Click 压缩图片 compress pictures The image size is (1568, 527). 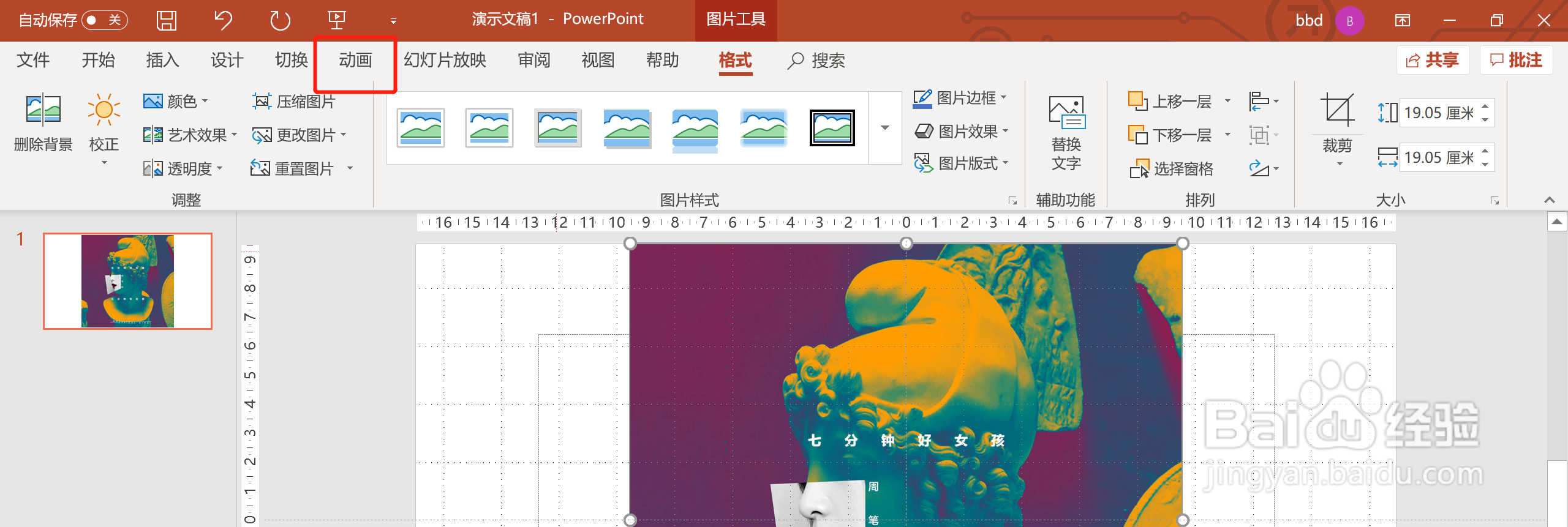pyautogui.click(x=294, y=101)
